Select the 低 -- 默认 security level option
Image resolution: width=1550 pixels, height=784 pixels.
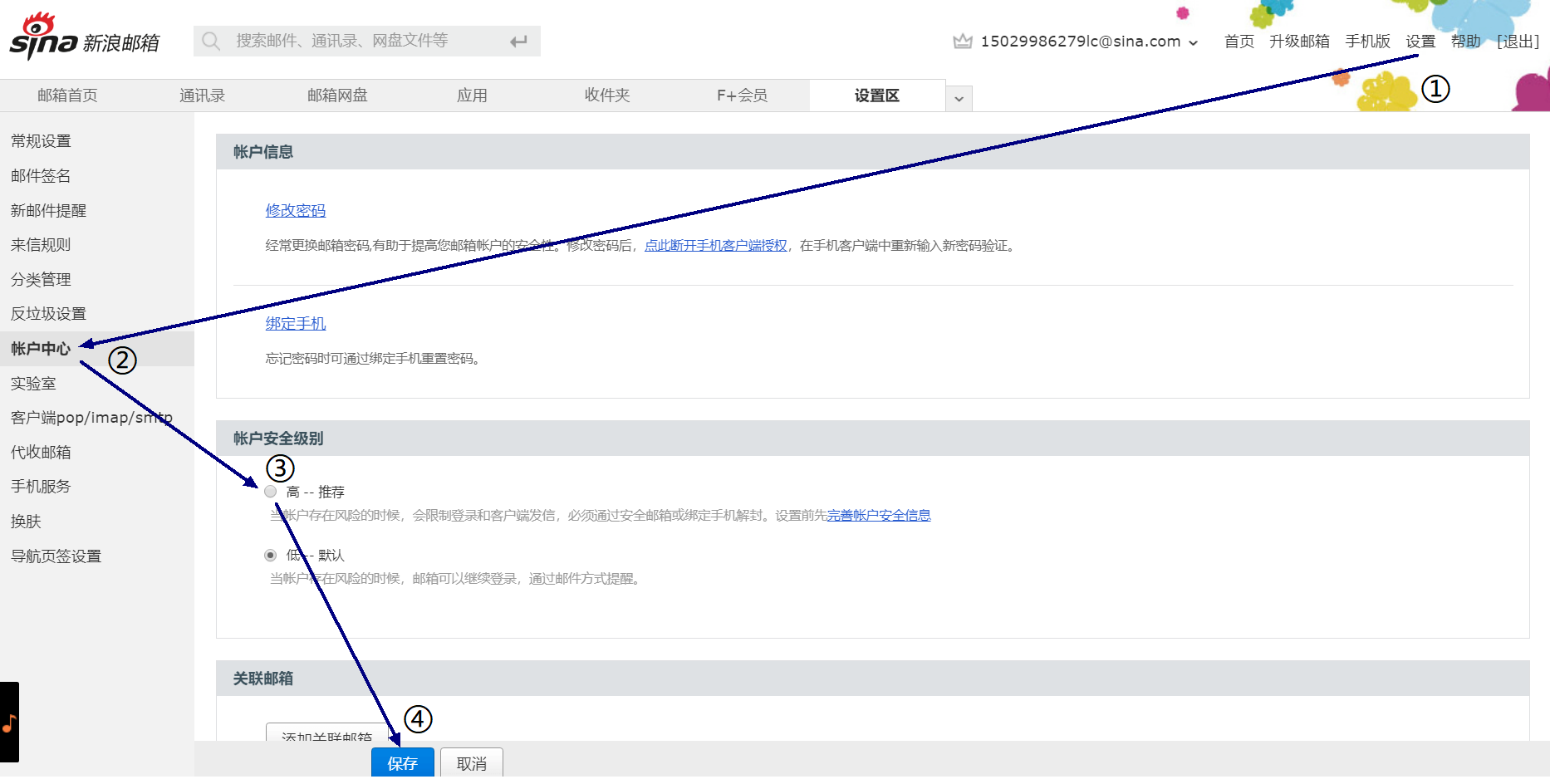coord(270,555)
